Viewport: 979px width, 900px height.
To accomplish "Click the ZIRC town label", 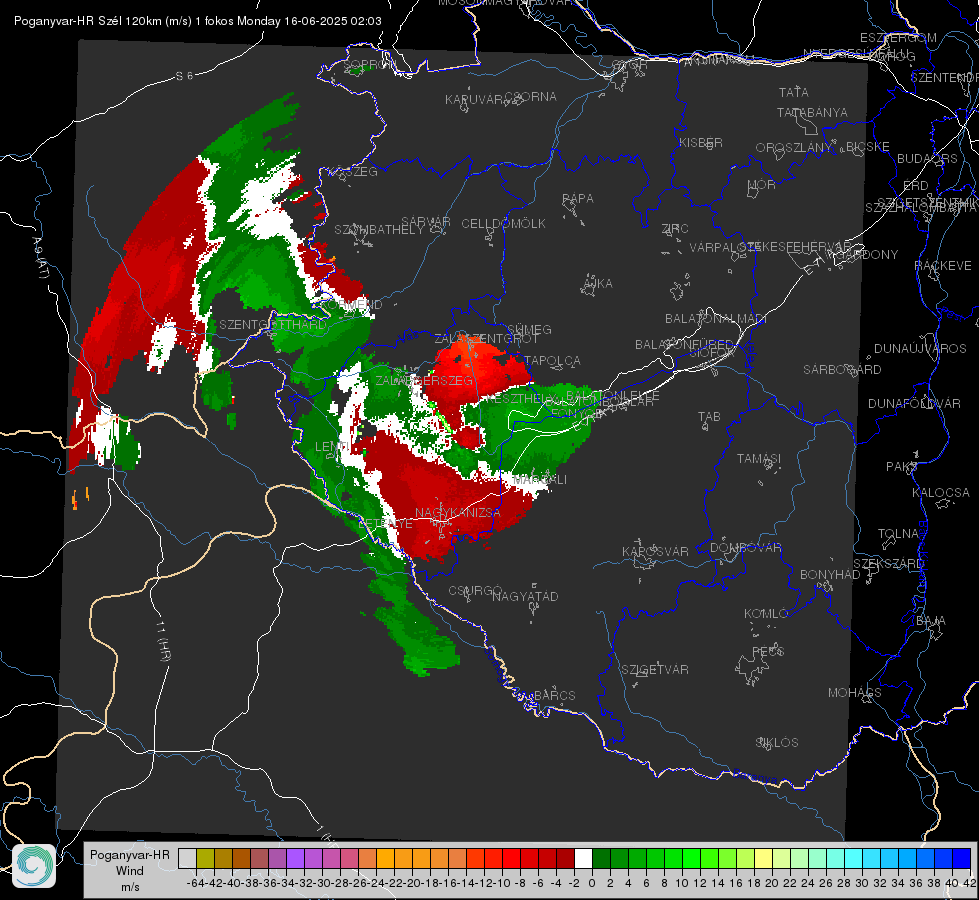I will [x=675, y=229].
